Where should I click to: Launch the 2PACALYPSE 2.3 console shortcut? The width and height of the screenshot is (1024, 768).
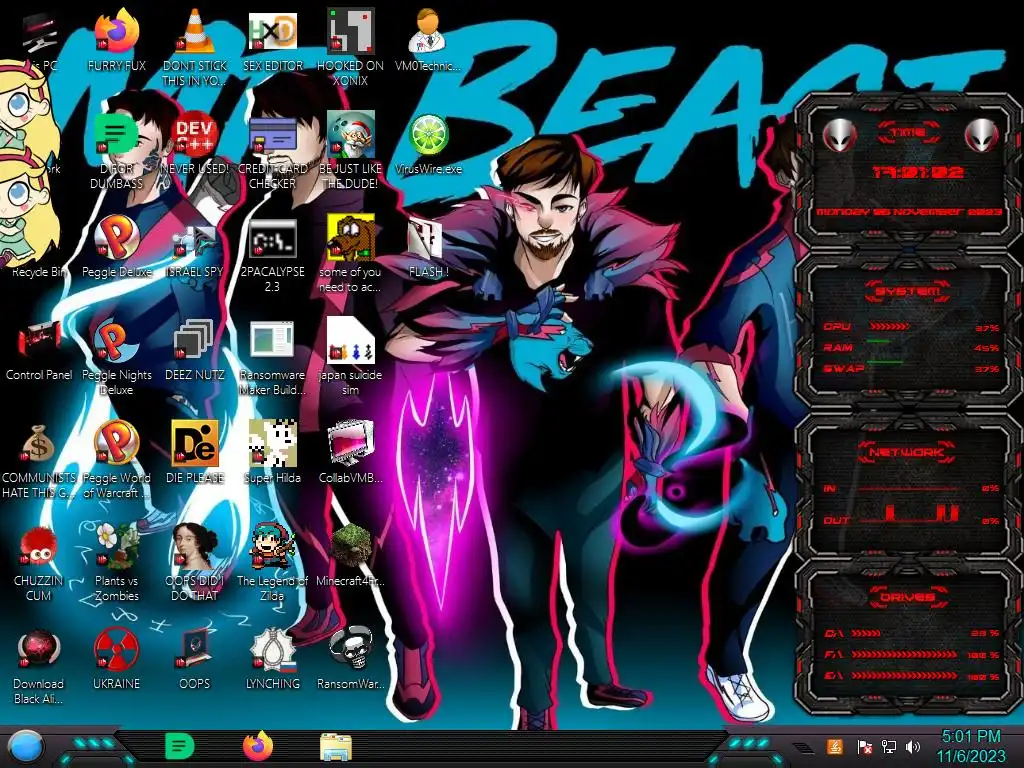click(x=272, y=238)
